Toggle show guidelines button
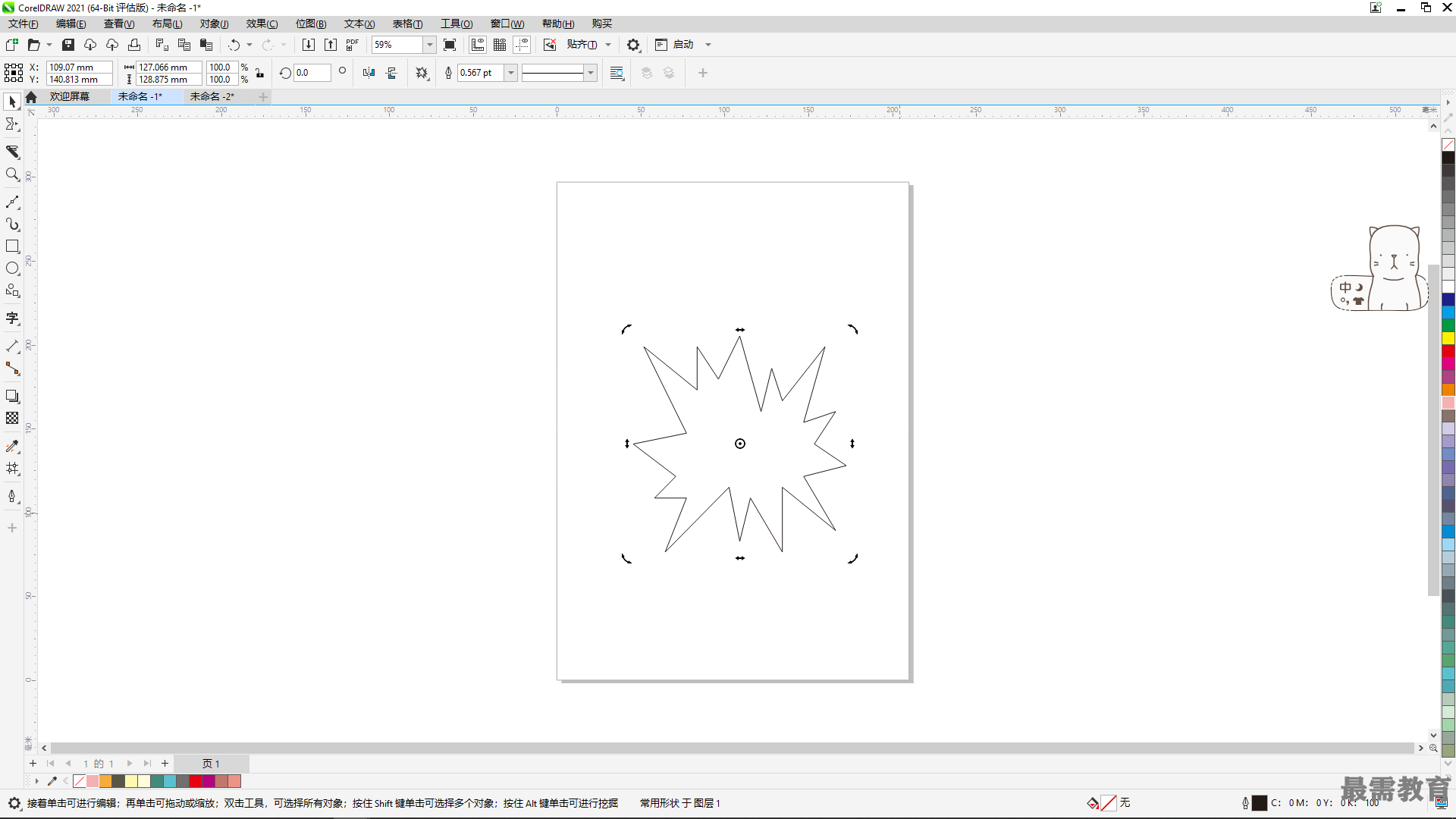Screen dimensions: 1456x819 coord(522,45)
